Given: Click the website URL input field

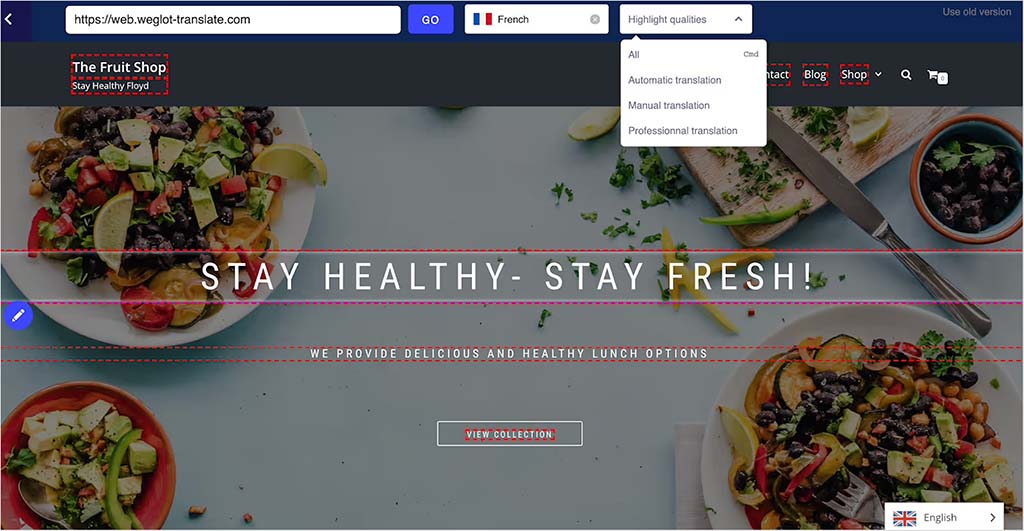Looking at the screenshot, I should click(x=233, y=20).
